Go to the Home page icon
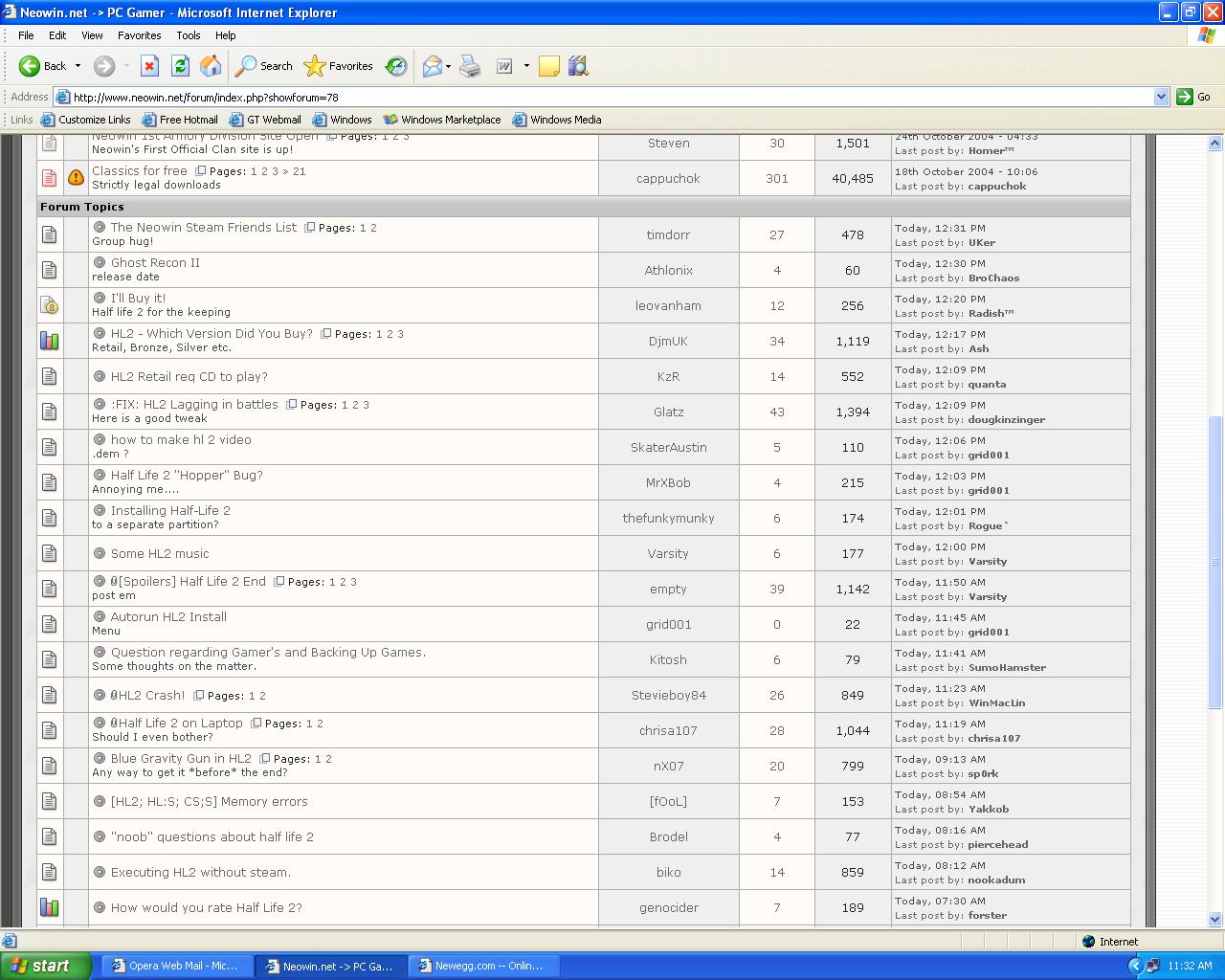The height and width of the screenshot is (980, 1225). click(x=211, y=66)
